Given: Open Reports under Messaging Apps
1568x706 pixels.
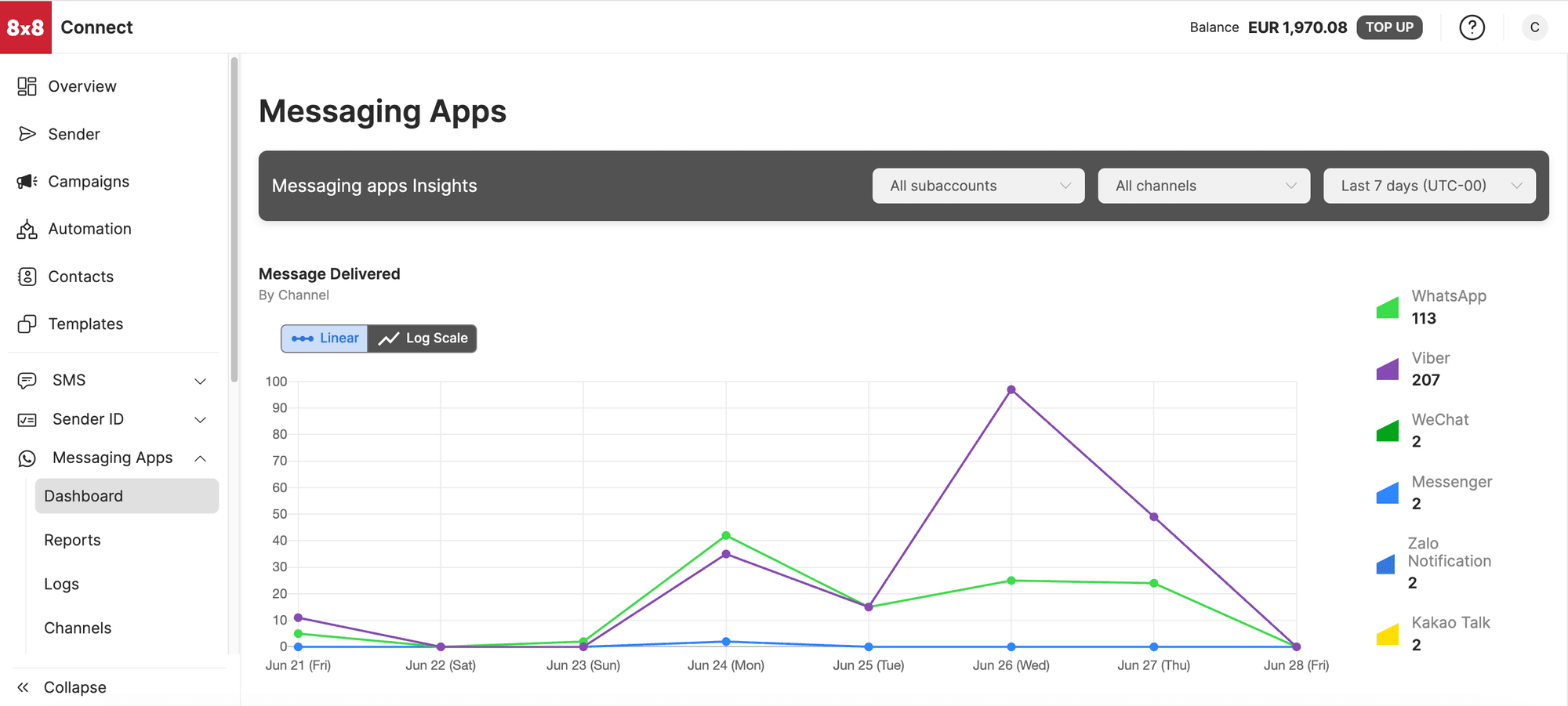Looking at the screenshot, I should 72,540.
